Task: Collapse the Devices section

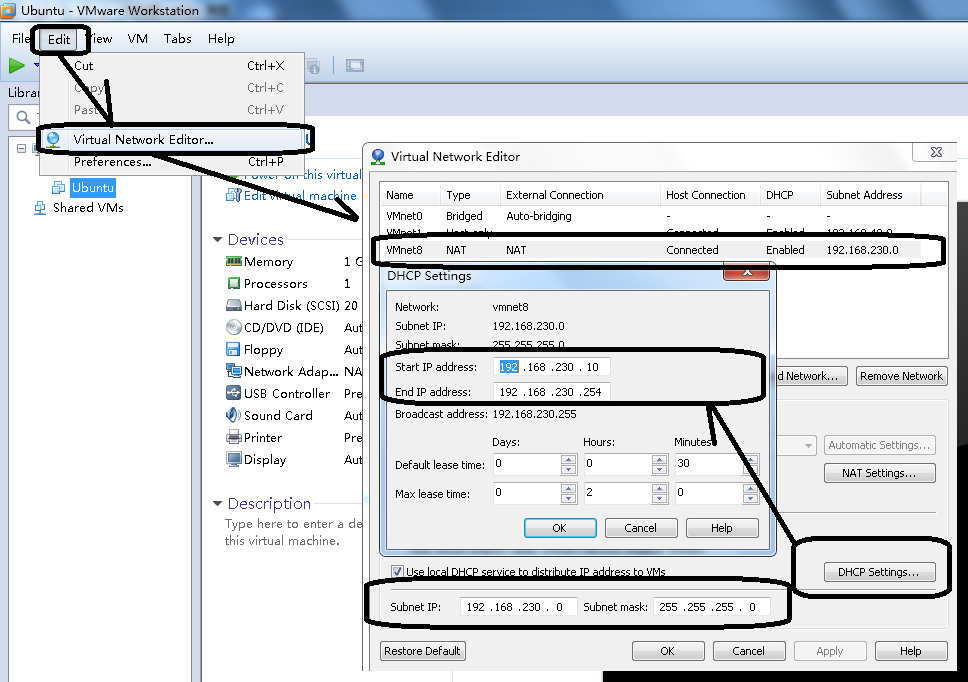Action: tap(217, 240)
